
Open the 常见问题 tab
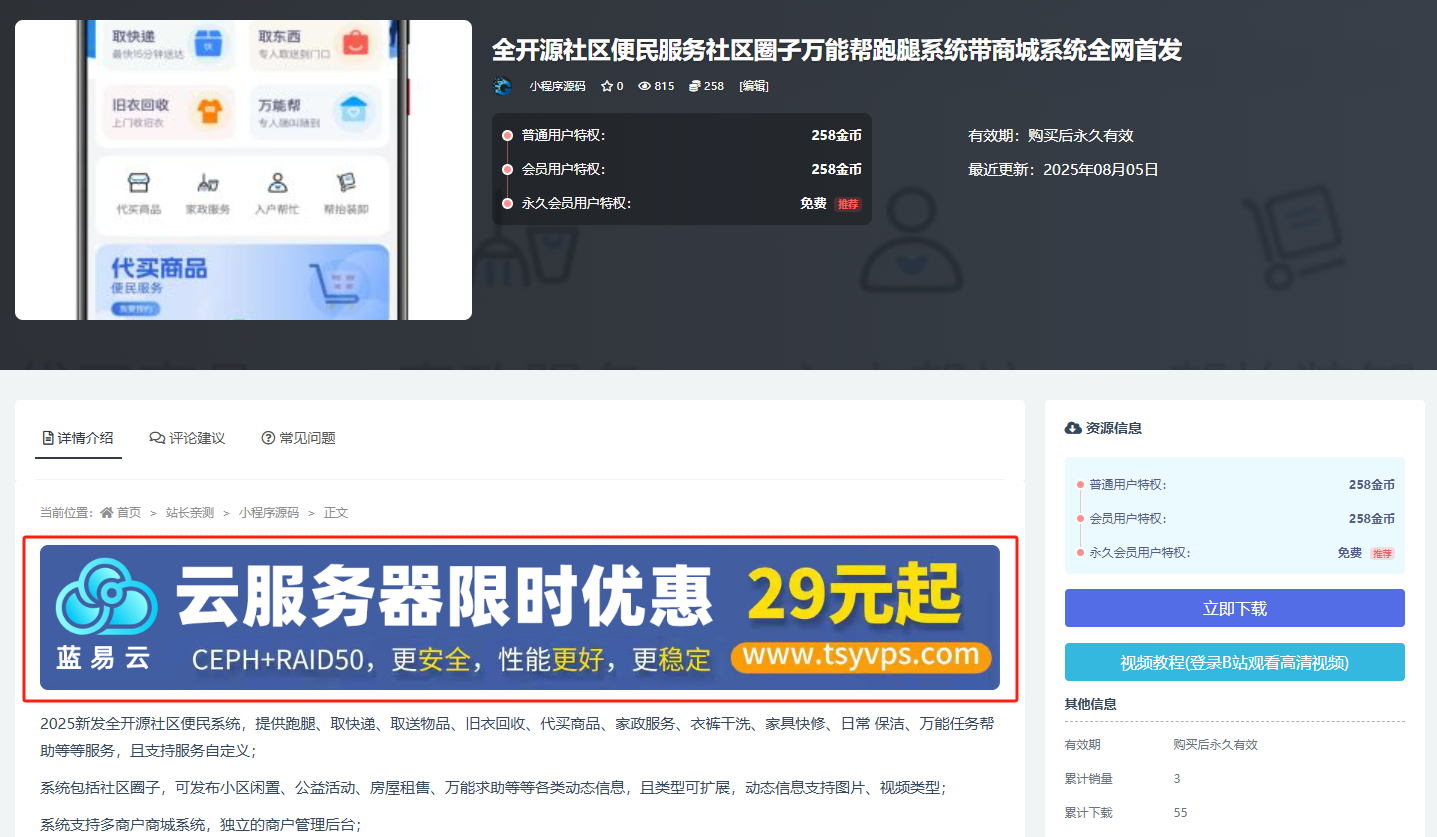click(298, 438)
